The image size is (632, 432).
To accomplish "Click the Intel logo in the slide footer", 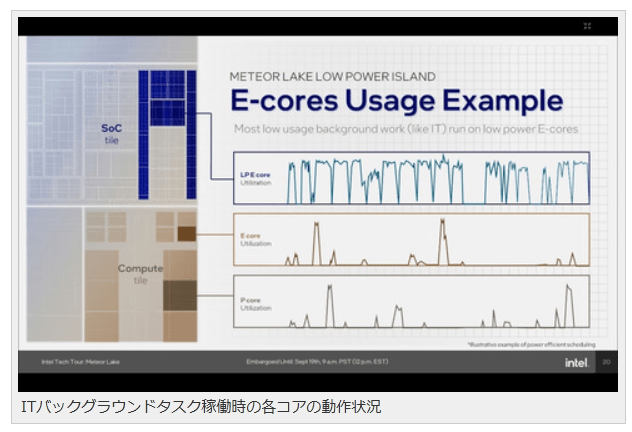I will coord(576,362).
